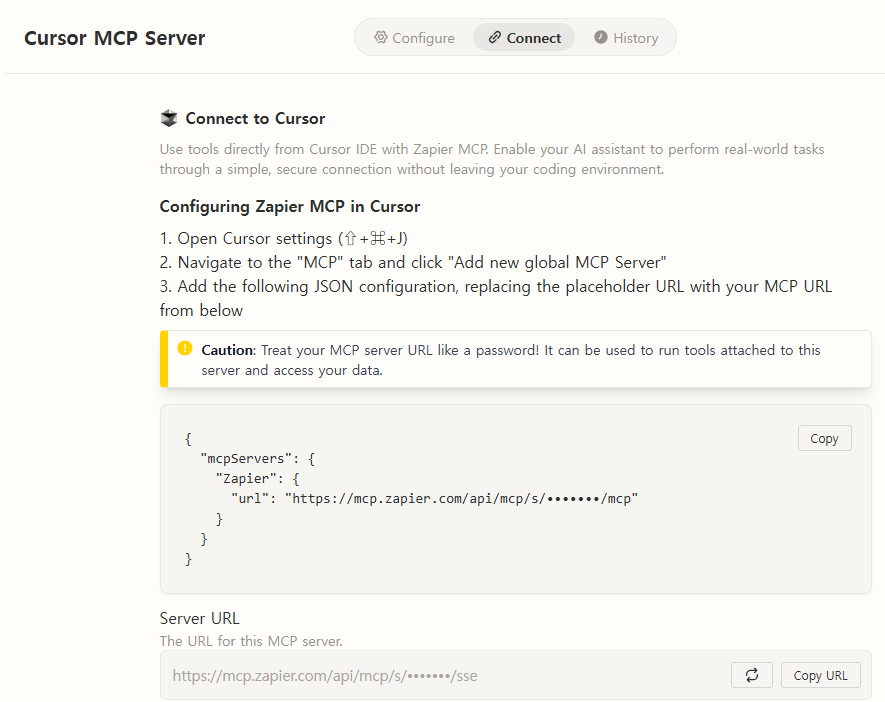
Task: Copy the JSON configuration snippet
Action: 824,438
